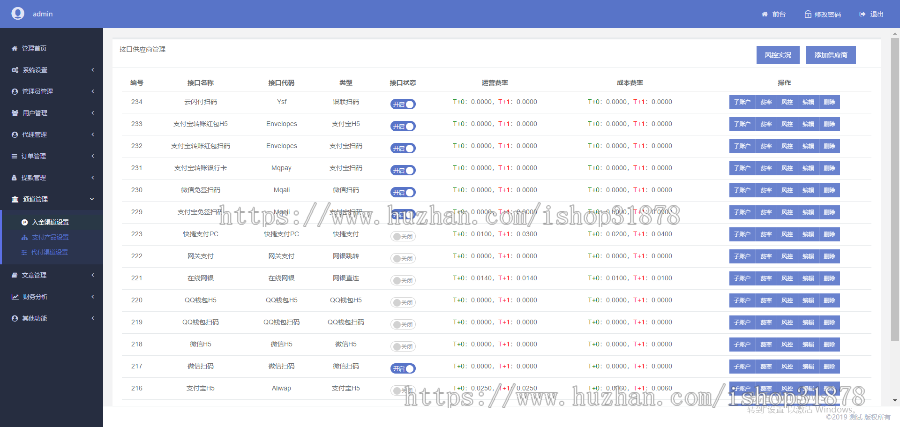Click the 提款管理 lock icon in sidebar

tap(14, 178)
